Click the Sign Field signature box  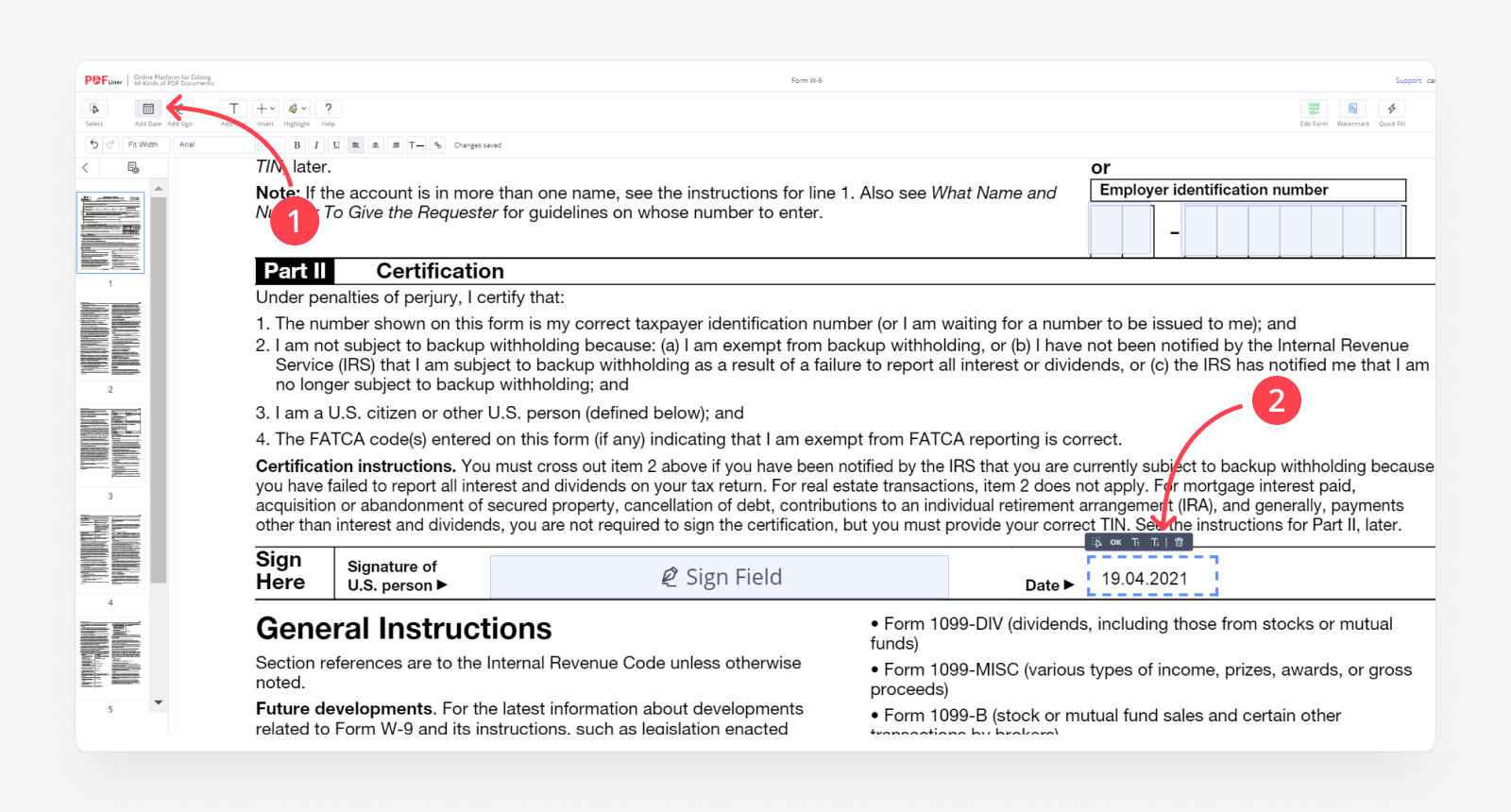coord(720,577)
